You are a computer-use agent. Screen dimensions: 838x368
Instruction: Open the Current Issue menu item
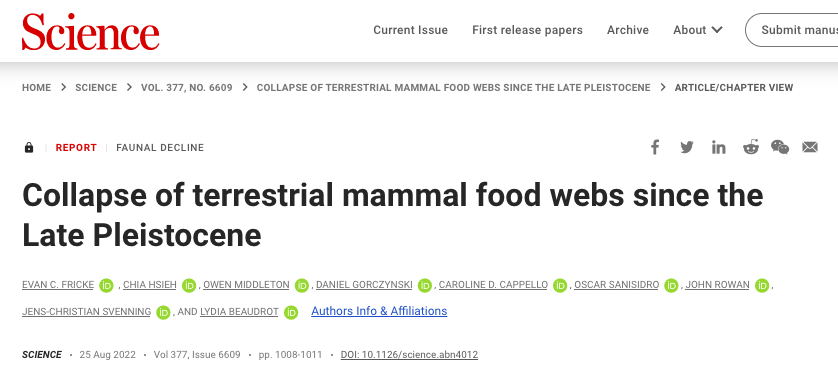click(410, 30)
